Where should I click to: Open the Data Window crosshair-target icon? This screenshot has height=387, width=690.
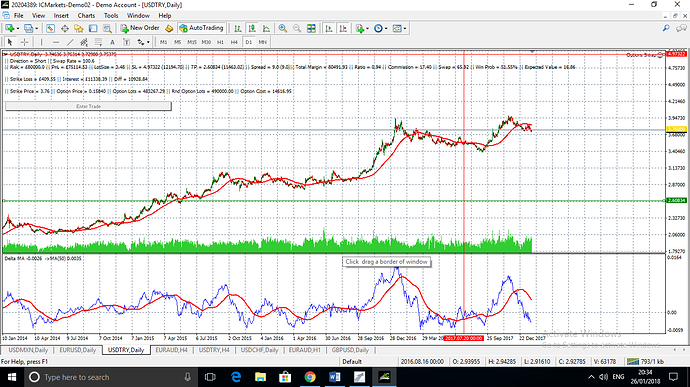65,28
